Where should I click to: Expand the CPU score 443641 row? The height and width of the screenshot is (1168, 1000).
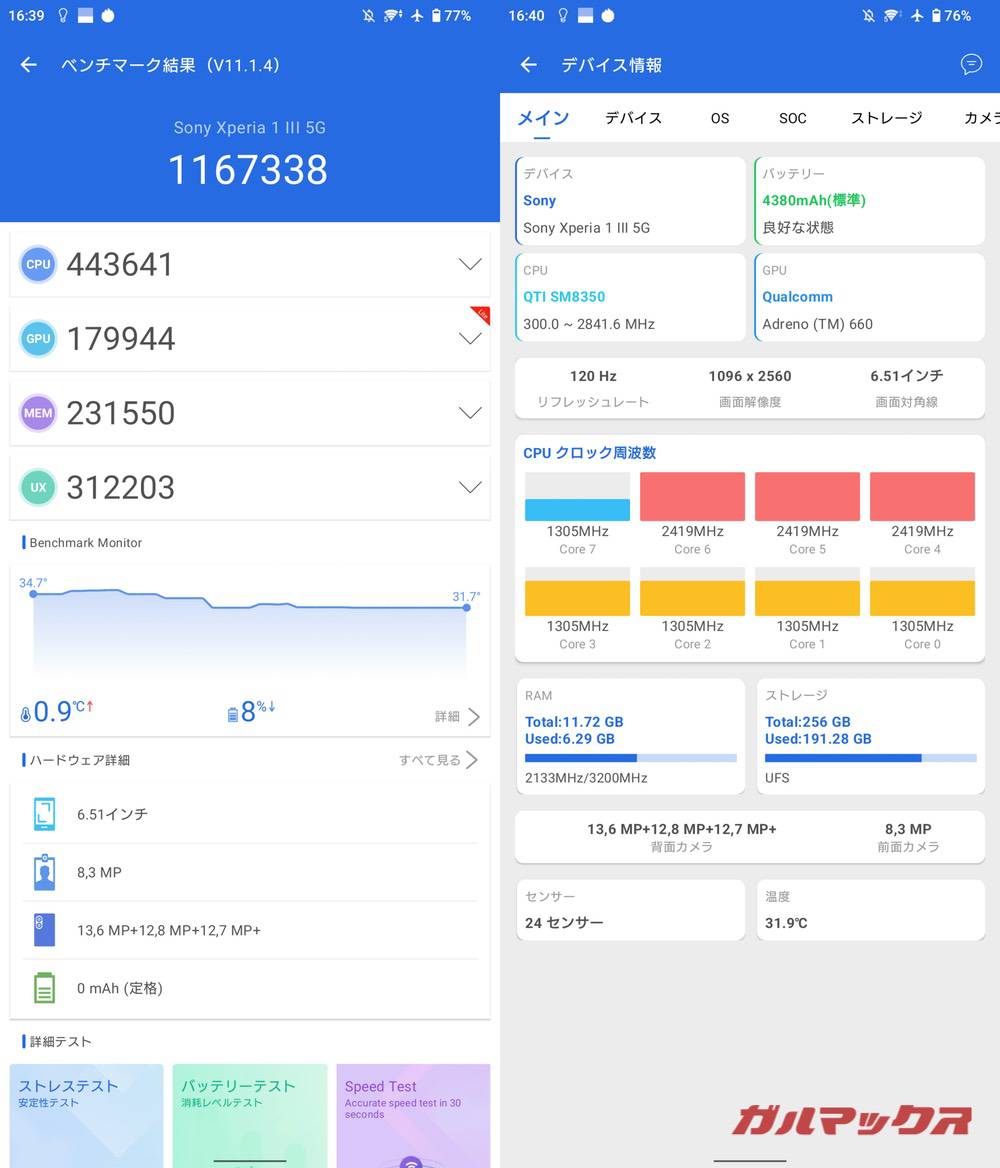click(250, 264)
